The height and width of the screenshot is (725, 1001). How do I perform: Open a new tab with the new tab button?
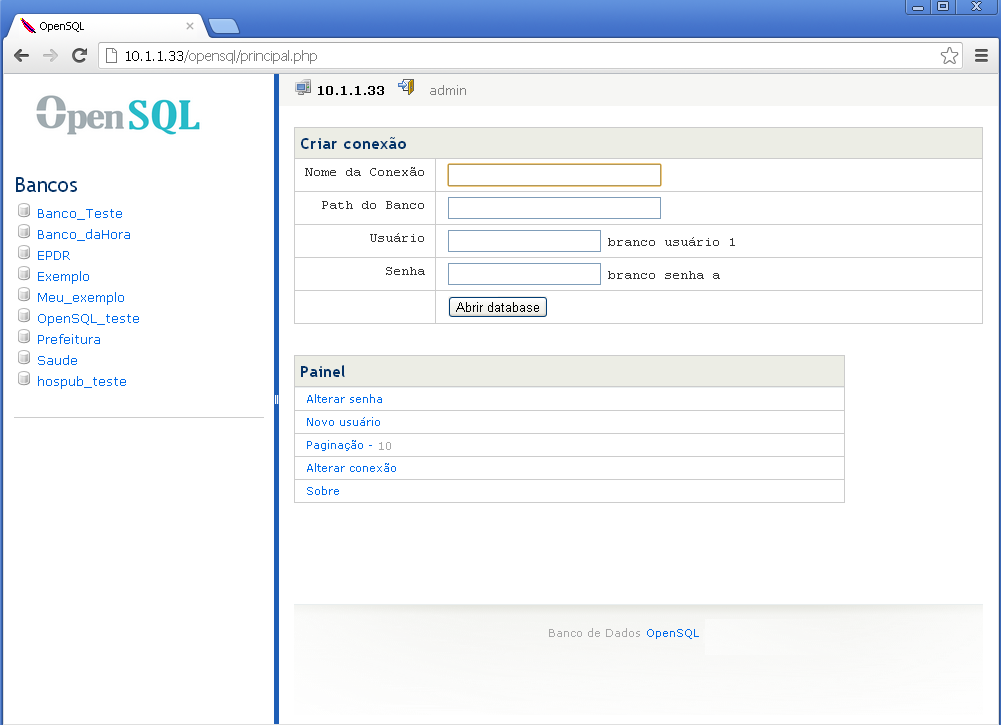(x=224, y=26)
